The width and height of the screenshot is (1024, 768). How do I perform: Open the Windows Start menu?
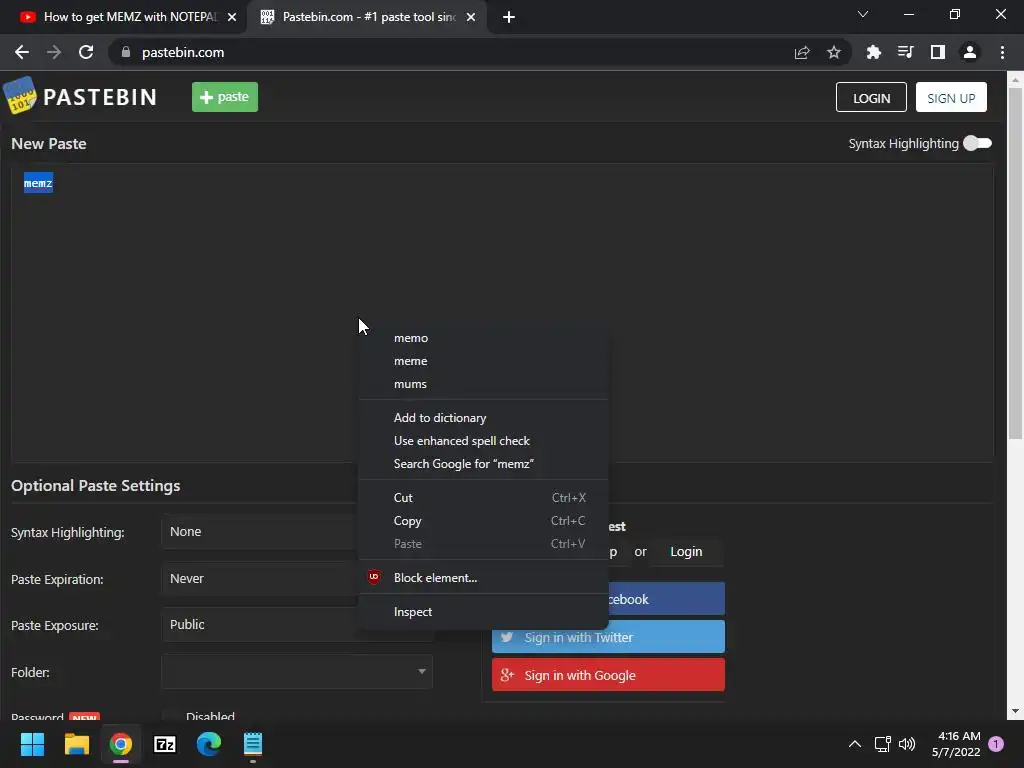coord(32,744)
